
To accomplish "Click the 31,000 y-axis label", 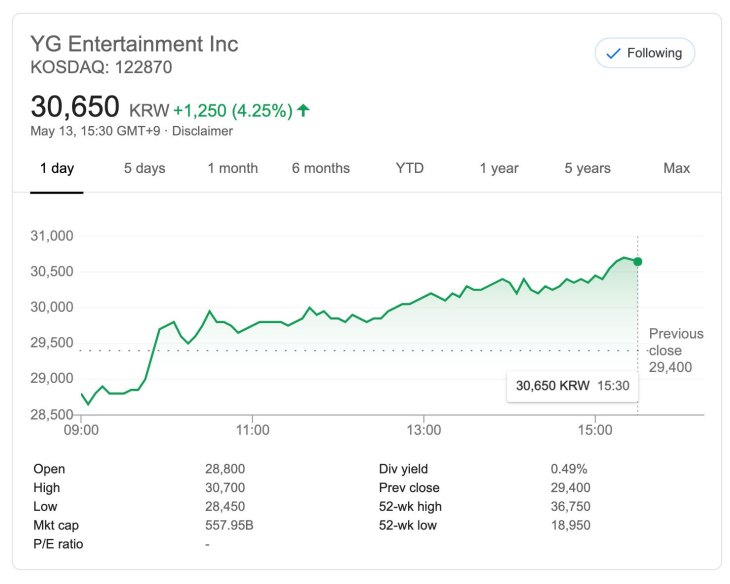I will point(52,236).
